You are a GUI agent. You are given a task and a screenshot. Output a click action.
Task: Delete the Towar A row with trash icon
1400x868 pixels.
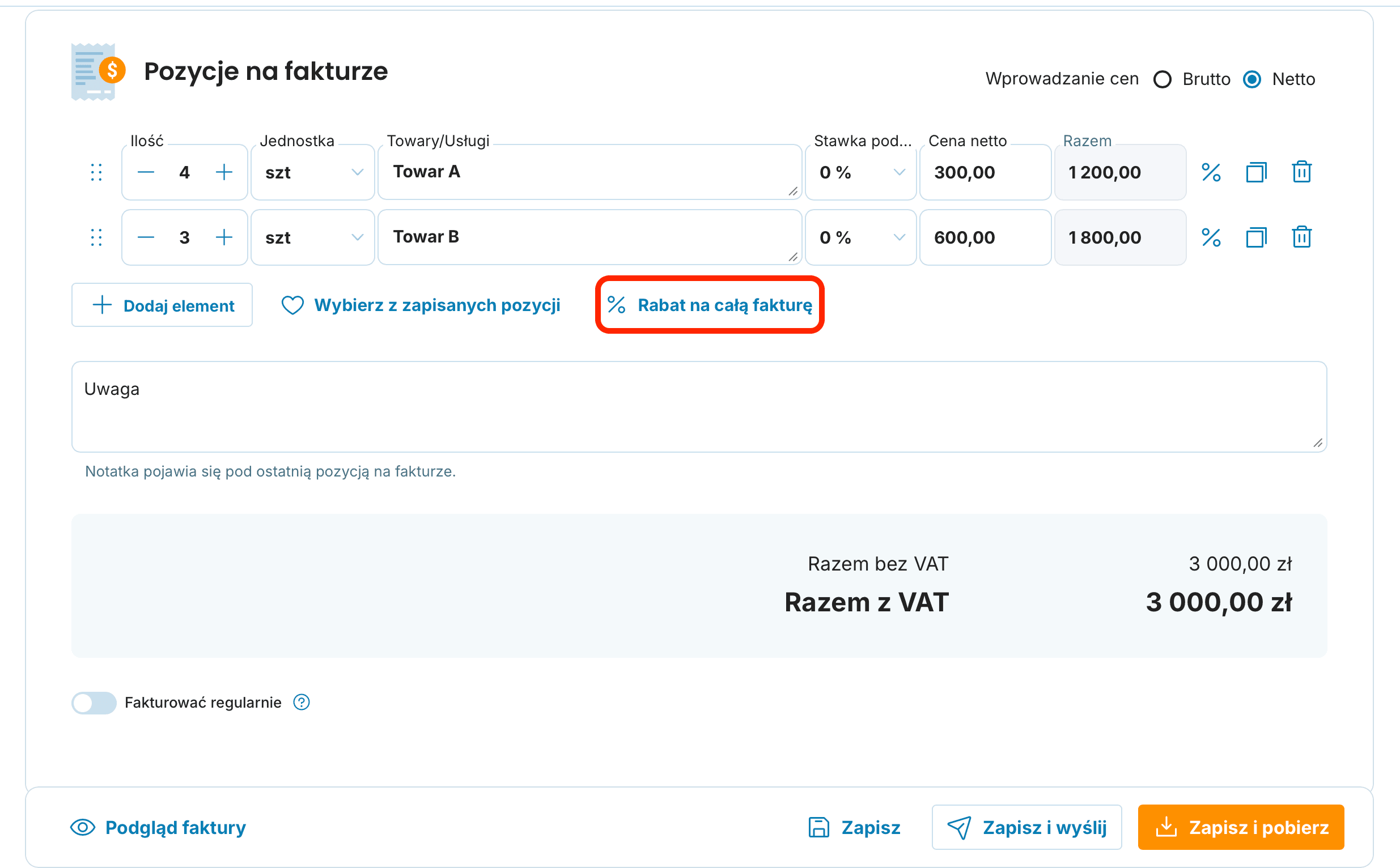point(1301,172)
